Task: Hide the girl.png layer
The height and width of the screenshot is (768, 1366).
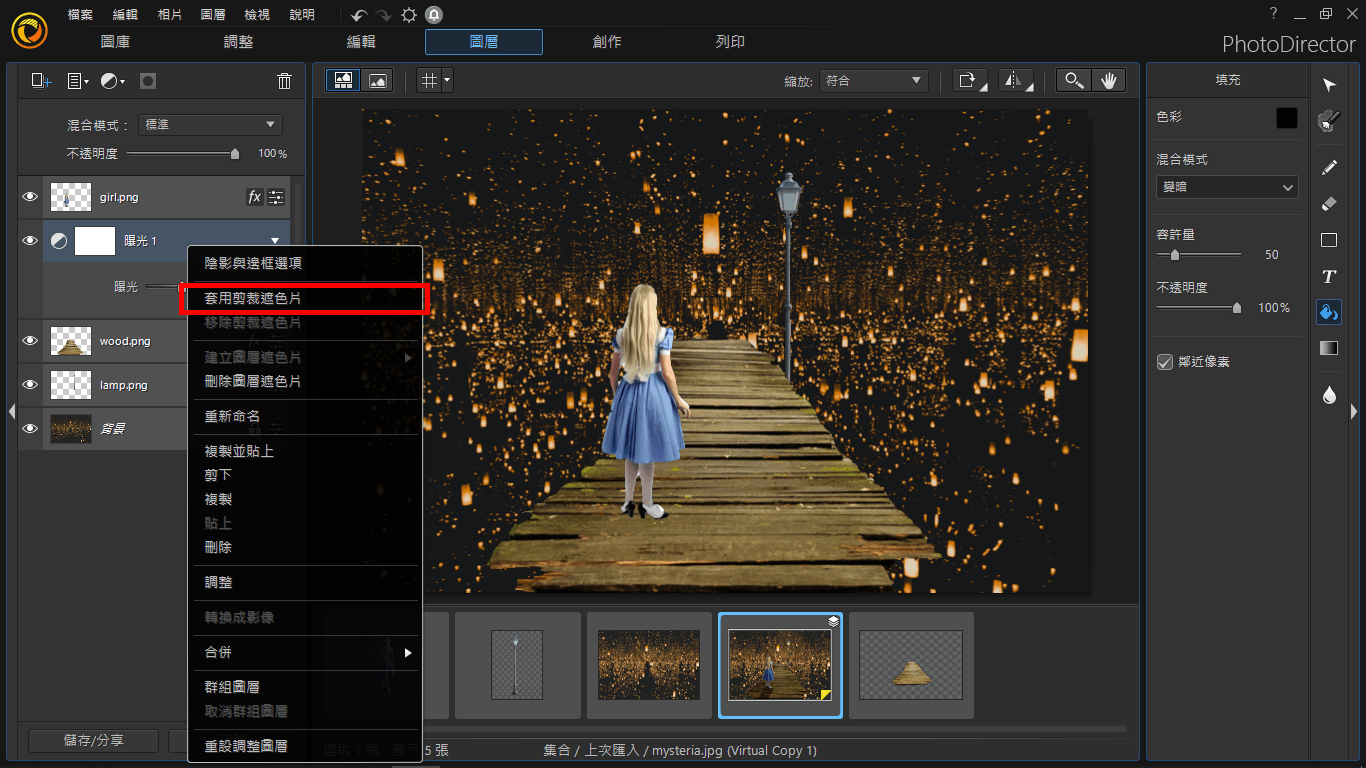Action: click(x=30, y=197)
